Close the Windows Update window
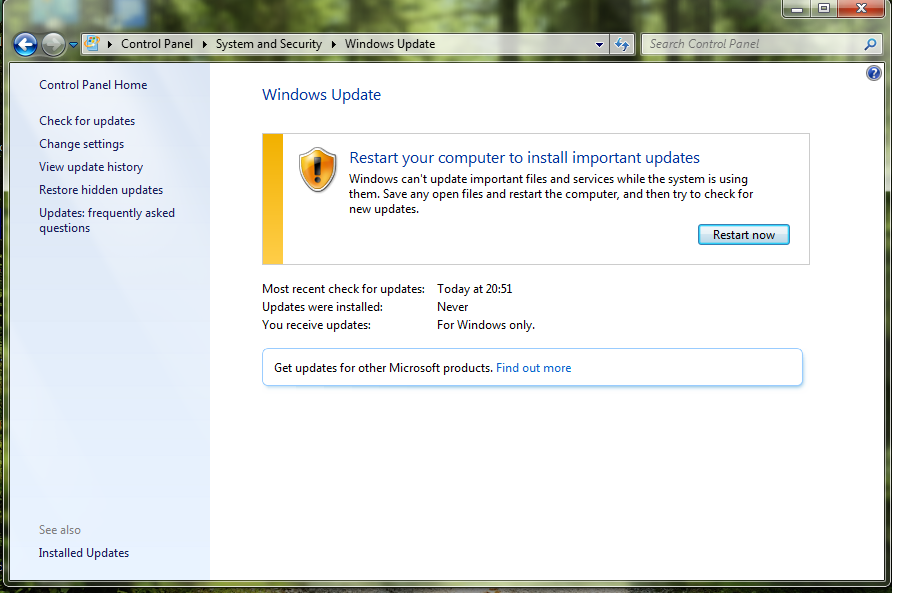The width and height of the screenshot is (898, 594). coord(861,9)
